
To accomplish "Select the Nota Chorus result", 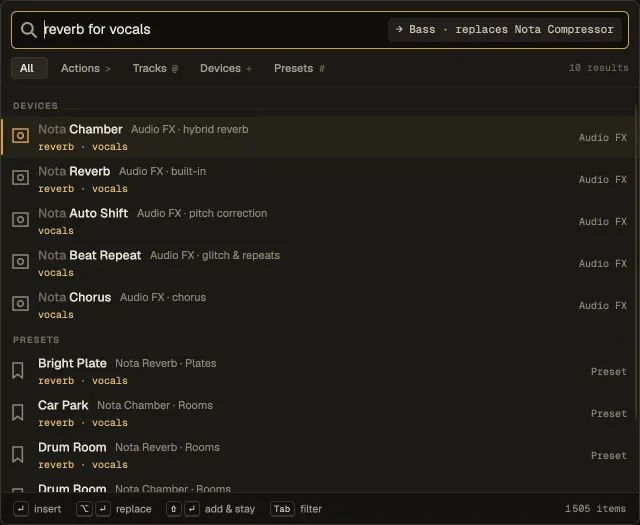I will [x=318, y=305].
